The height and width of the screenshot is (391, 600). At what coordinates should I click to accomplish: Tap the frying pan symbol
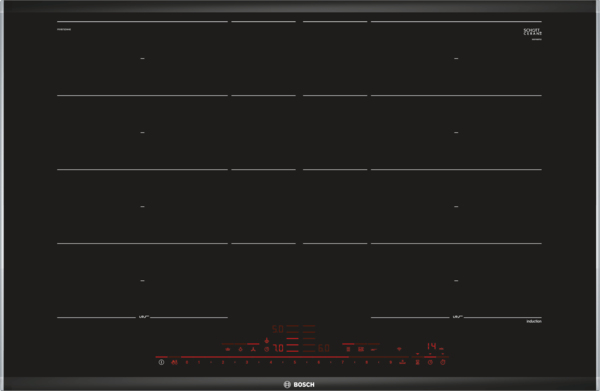pyautogui.click(x=374, y=349)
